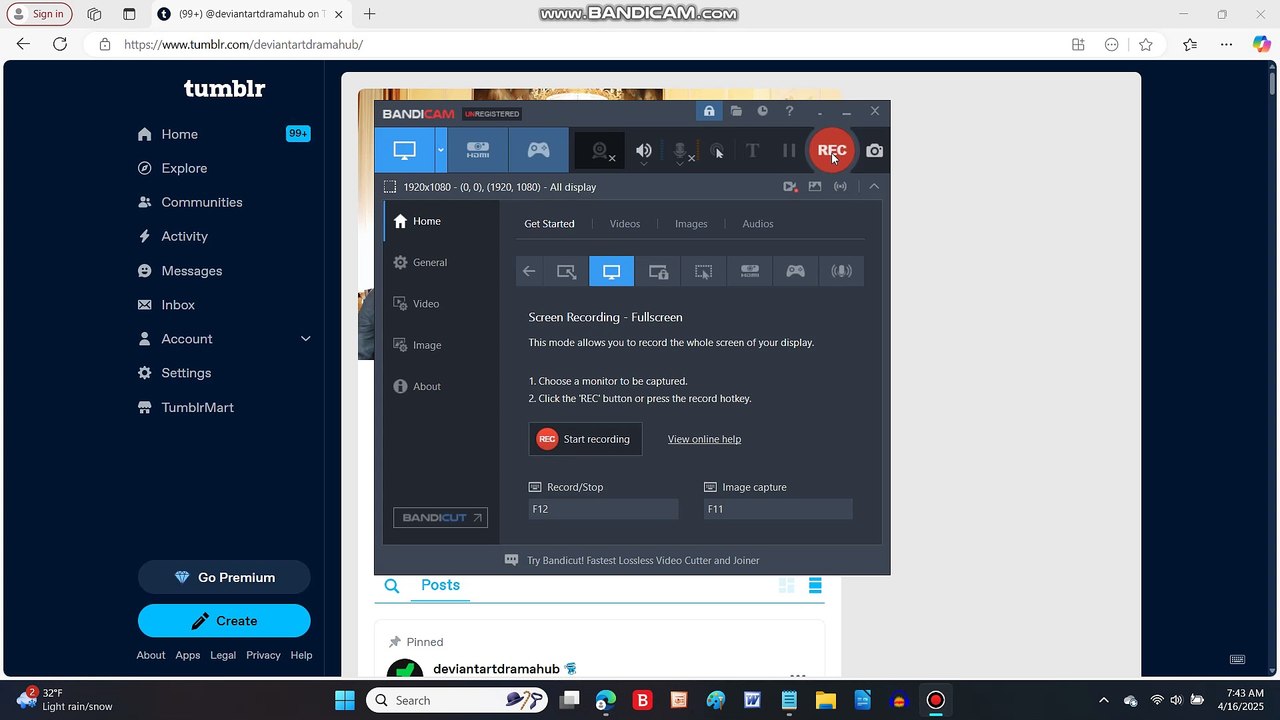Screen dimensions: 1280x720
Task: Select specific window lock recording mode icon
Action: pos(658,271)
